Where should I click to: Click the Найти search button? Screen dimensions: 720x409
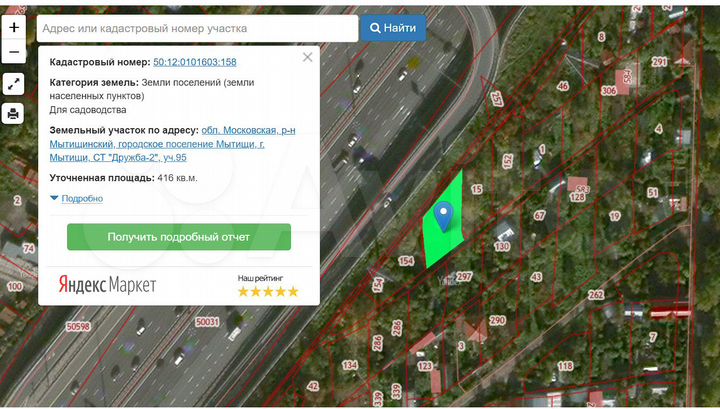pyautogui.click(x=393, y=28)
